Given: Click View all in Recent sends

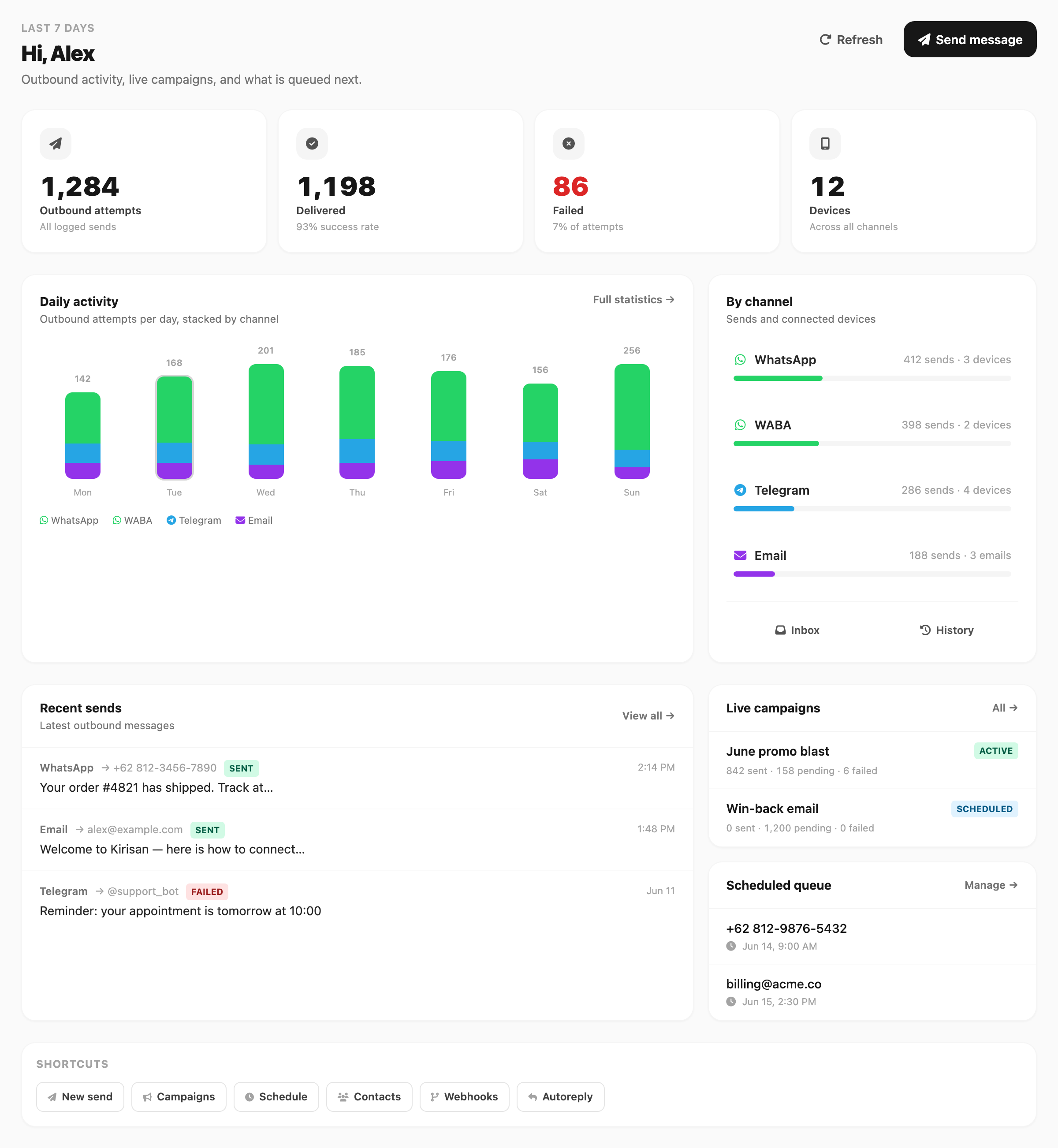Looking at the screenshot, I should 648,716.
